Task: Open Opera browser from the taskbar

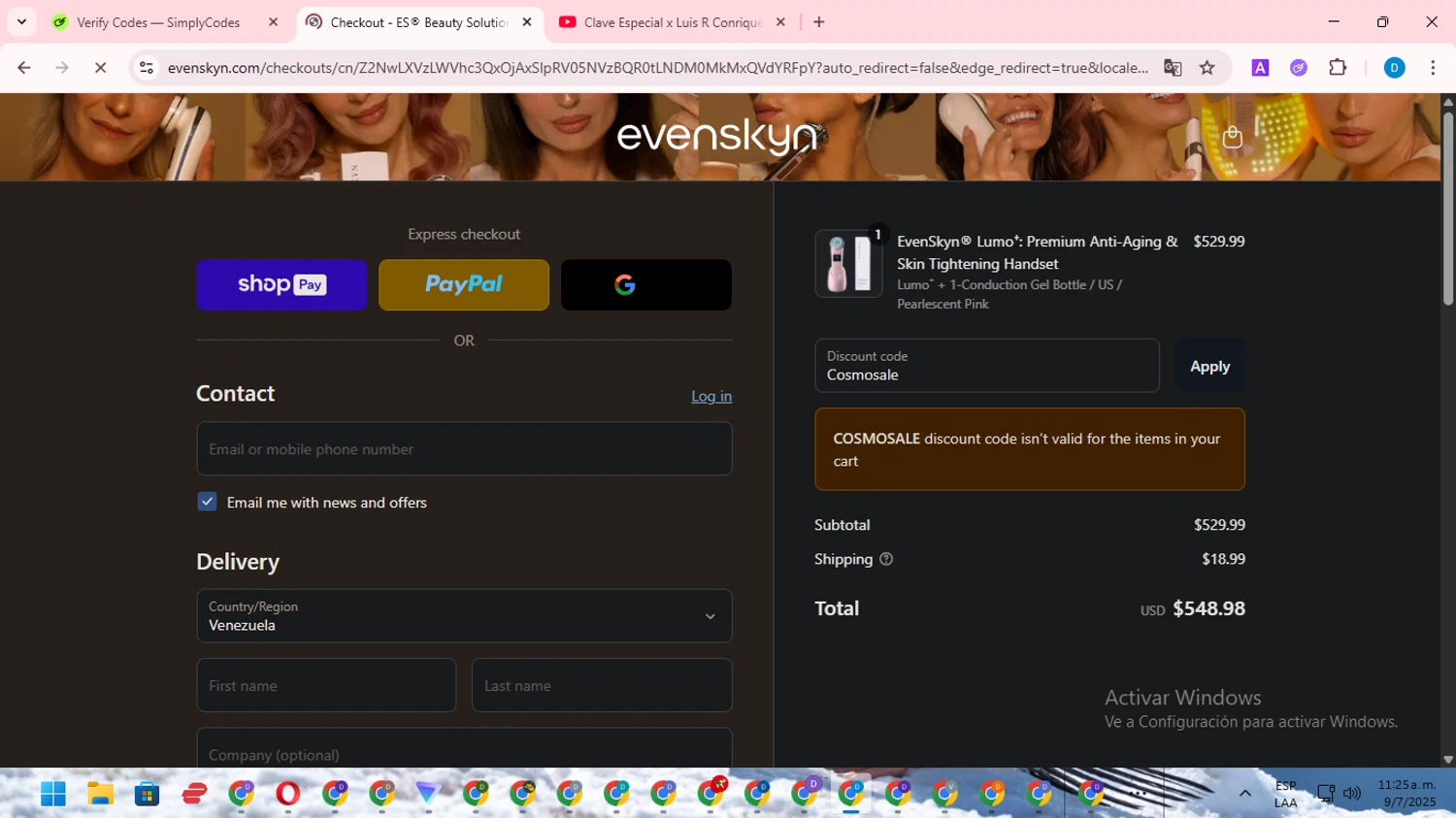Action: (287, 794)
